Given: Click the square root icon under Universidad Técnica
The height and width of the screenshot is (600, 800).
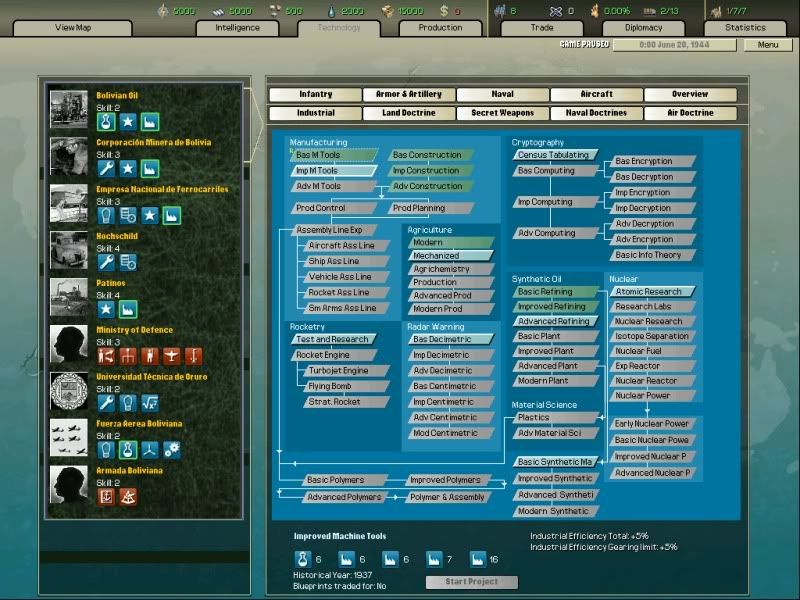Looking at the screenshot, I should (x=150, y=403).
